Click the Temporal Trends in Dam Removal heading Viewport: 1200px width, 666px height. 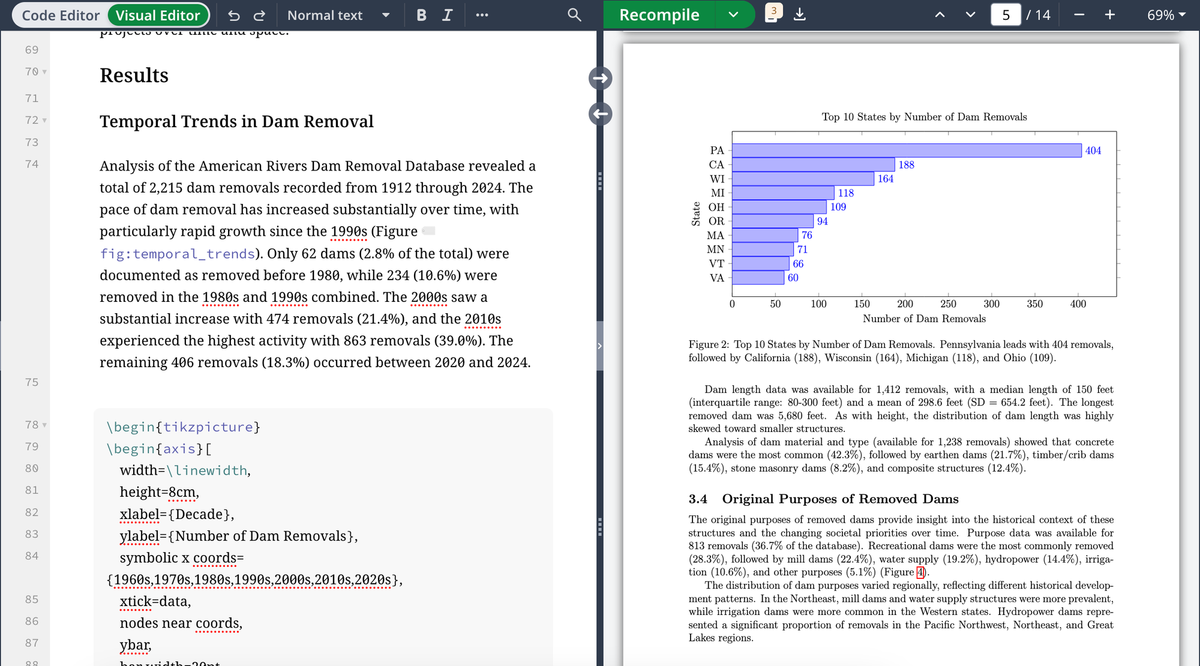tap(237, 121)
